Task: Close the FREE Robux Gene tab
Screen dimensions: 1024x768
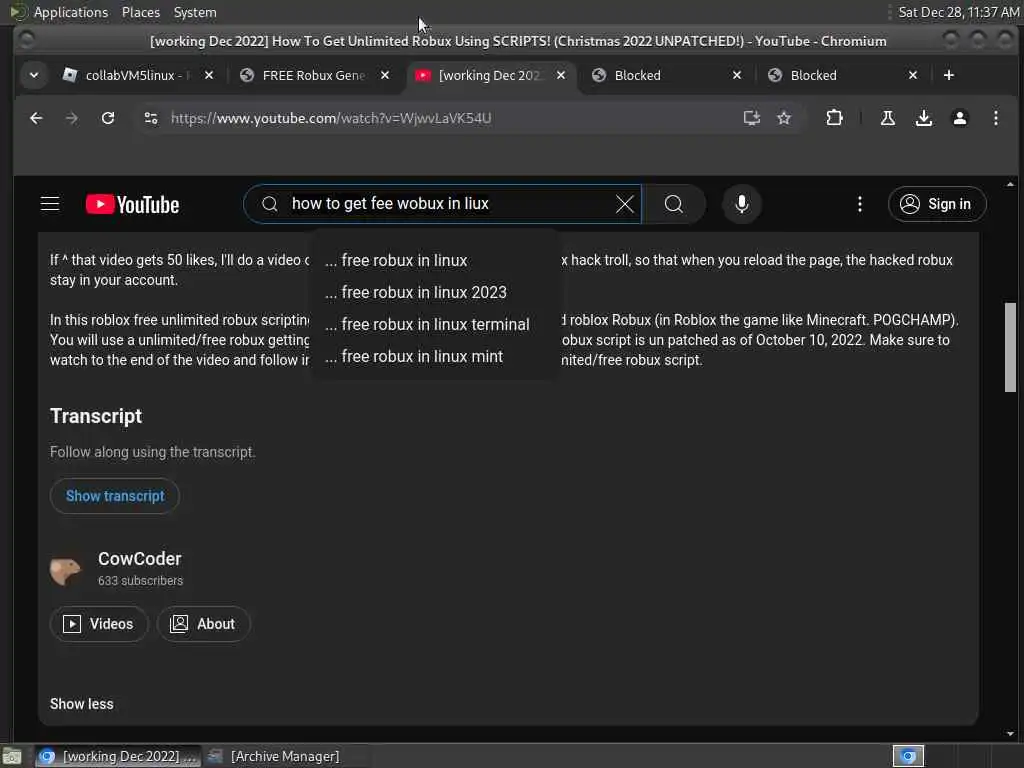Action: (385, 75)
